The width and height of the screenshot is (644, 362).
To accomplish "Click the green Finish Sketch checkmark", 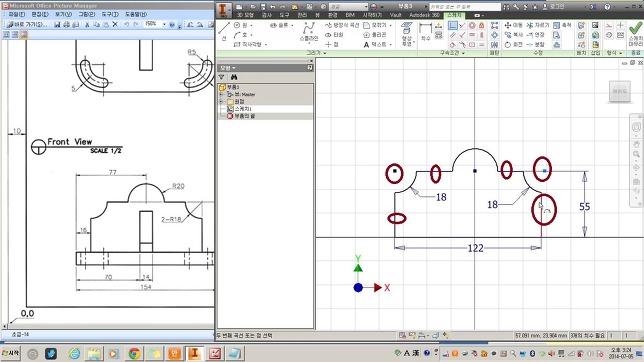I will pyautogui.click(x=635, y=33).
